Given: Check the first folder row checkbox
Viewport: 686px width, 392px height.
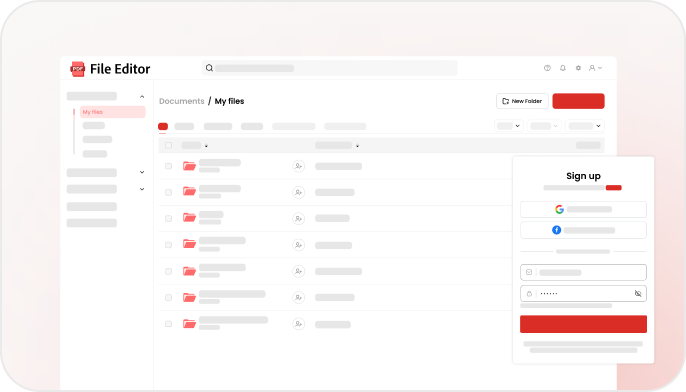Looking at the screenshot, I should (x=168, y=166).
